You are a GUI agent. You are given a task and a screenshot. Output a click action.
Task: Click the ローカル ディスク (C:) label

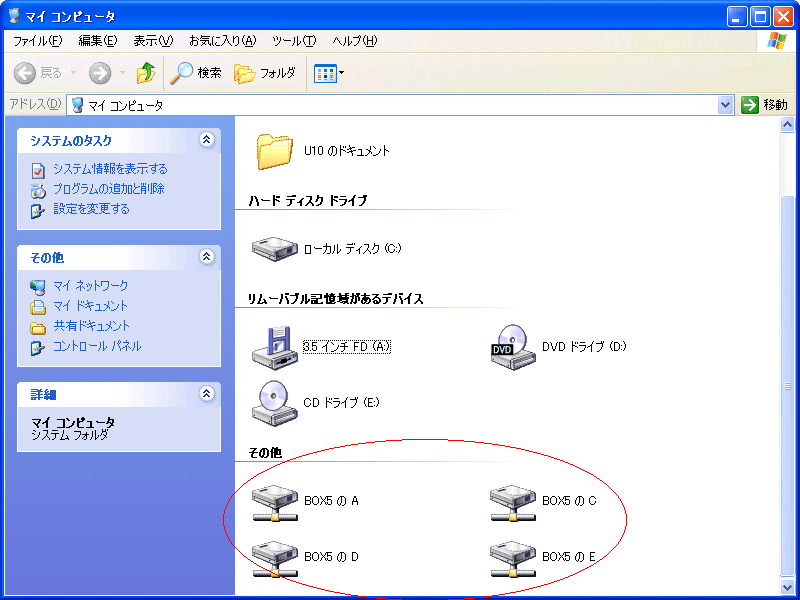(353, 249)
